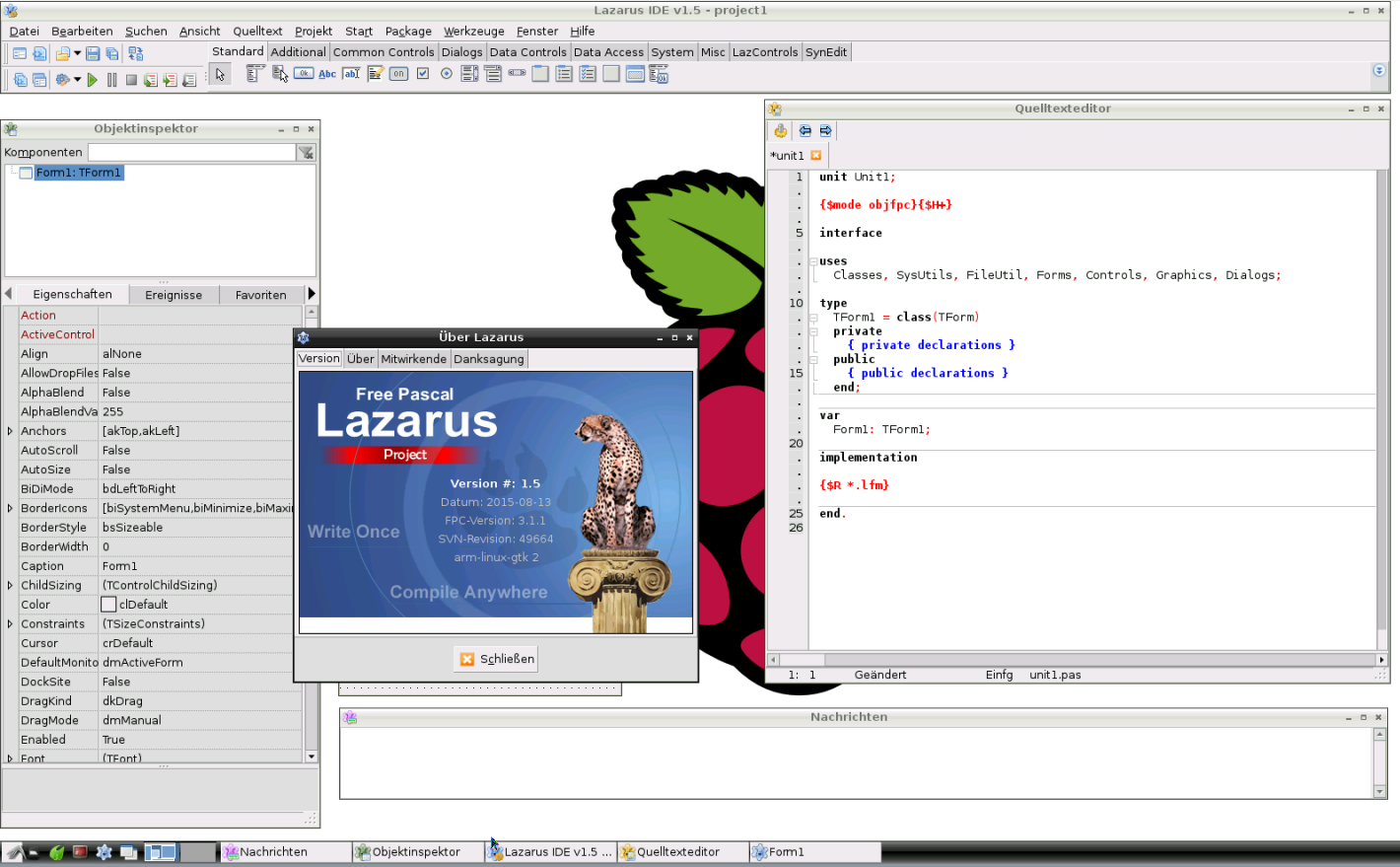The width and height of the screenshot is (1400, 867).
Task: Jump back with the editor's left arrow icon
Action: pos(805,131)
